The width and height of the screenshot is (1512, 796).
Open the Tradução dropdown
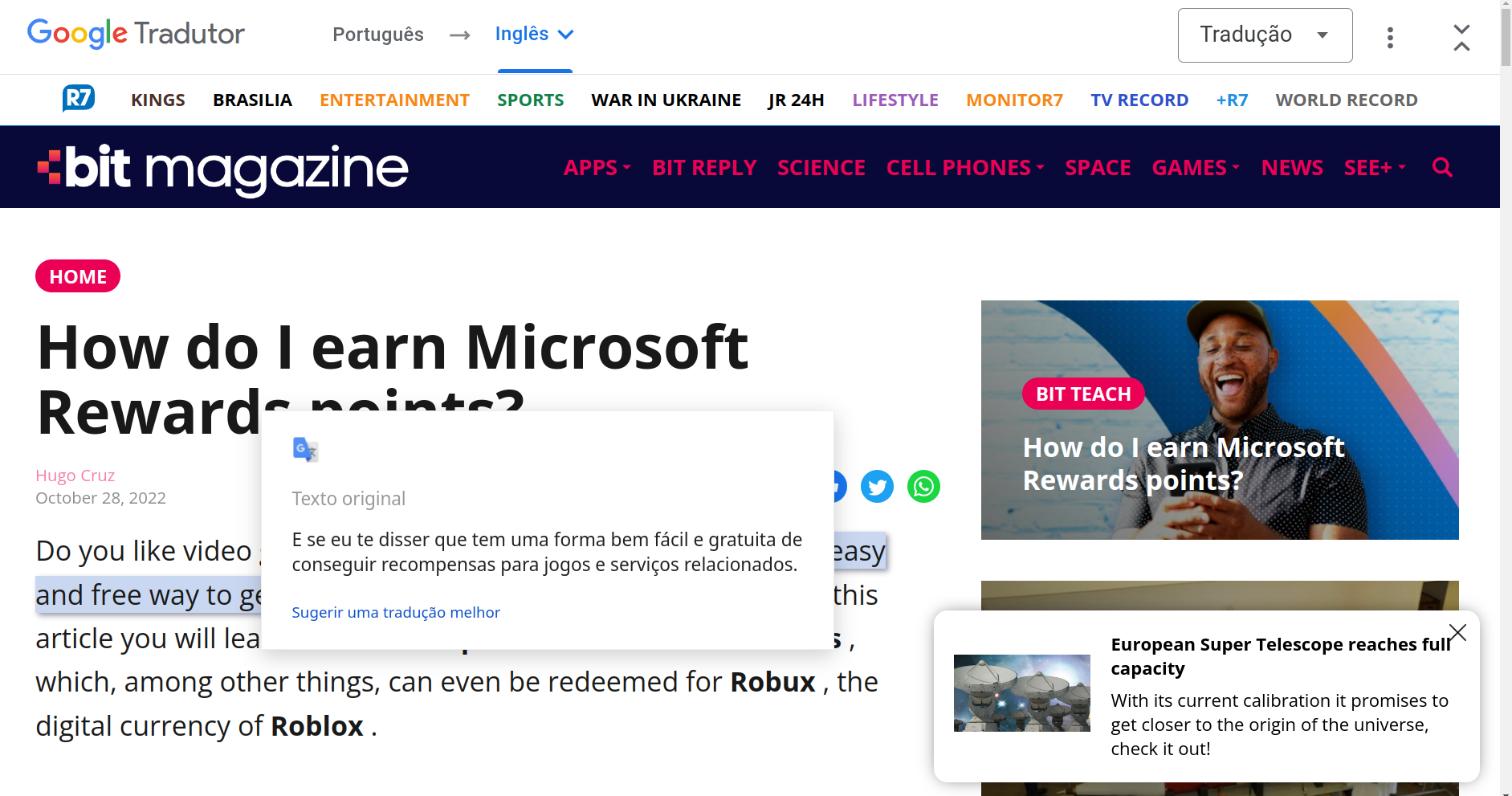pyautogui.click(x=1265, y=35)
